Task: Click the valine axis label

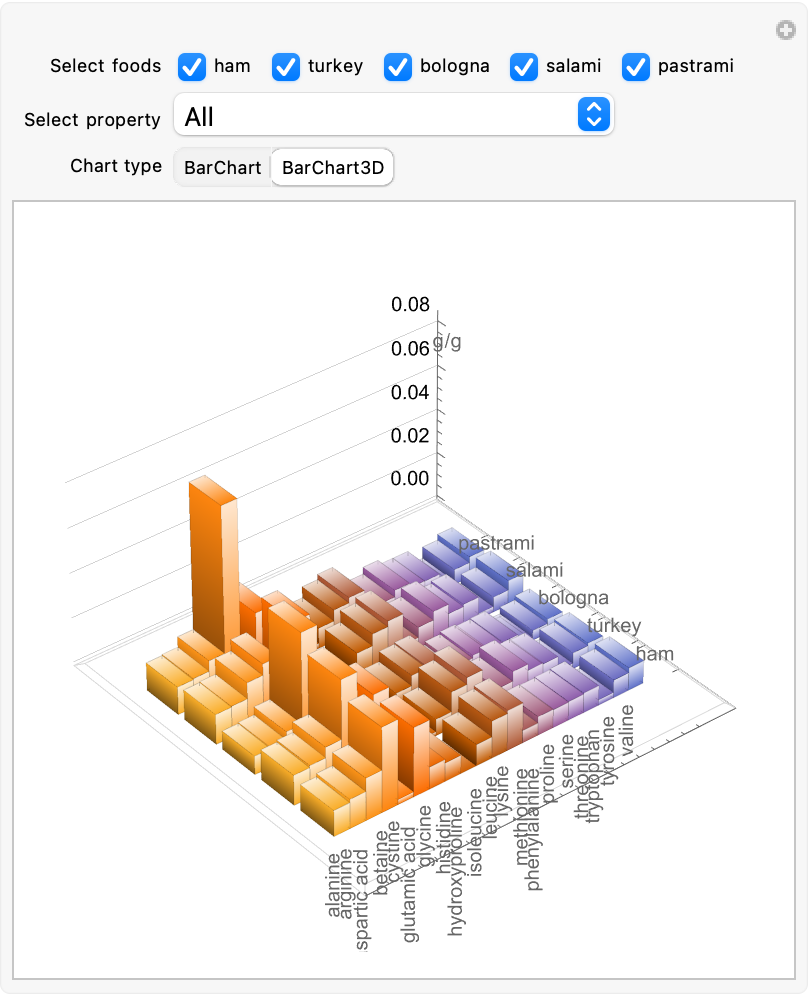Action: pyautogui.click(x=627, y=730)
